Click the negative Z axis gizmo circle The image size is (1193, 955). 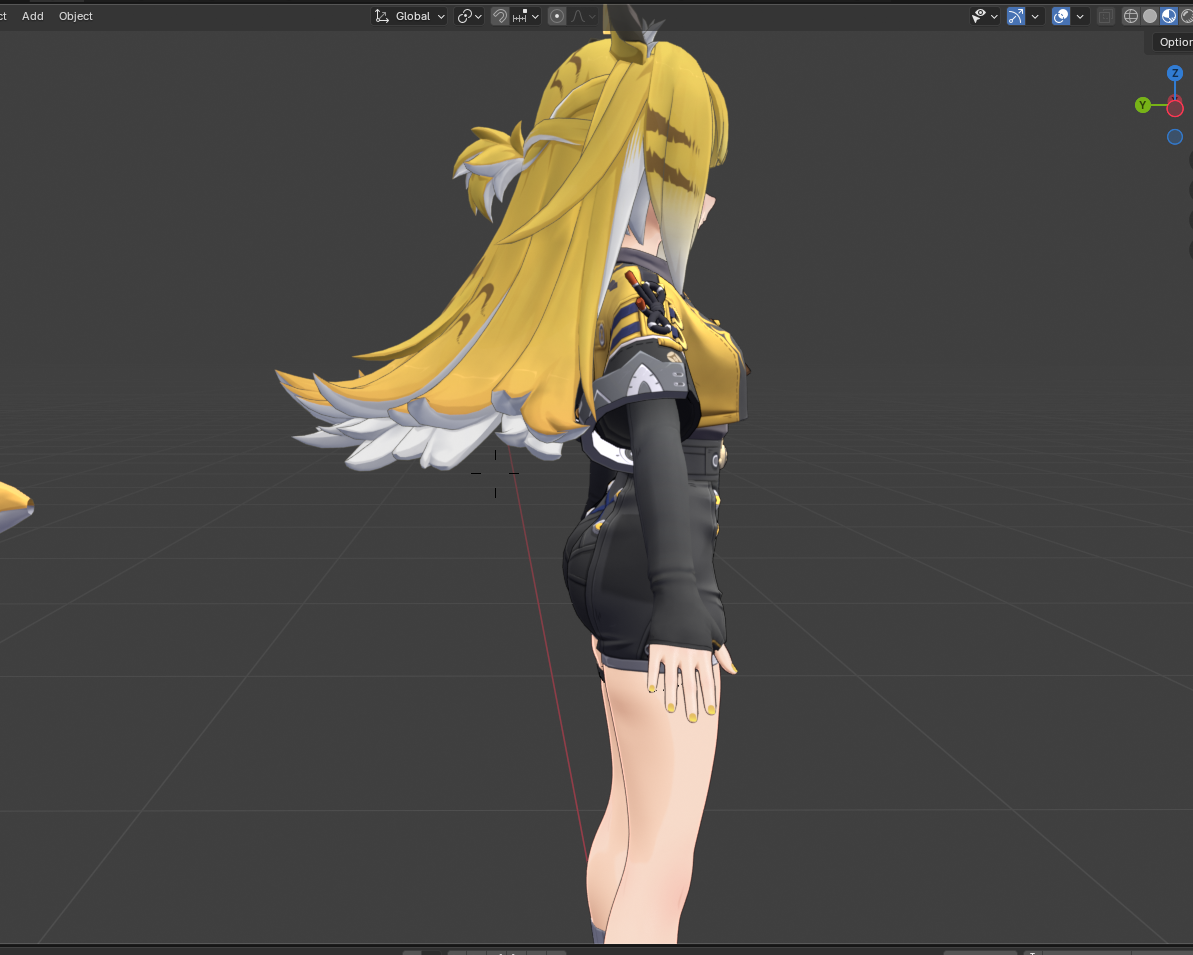pyautogui.click(x=1175, y=137)
